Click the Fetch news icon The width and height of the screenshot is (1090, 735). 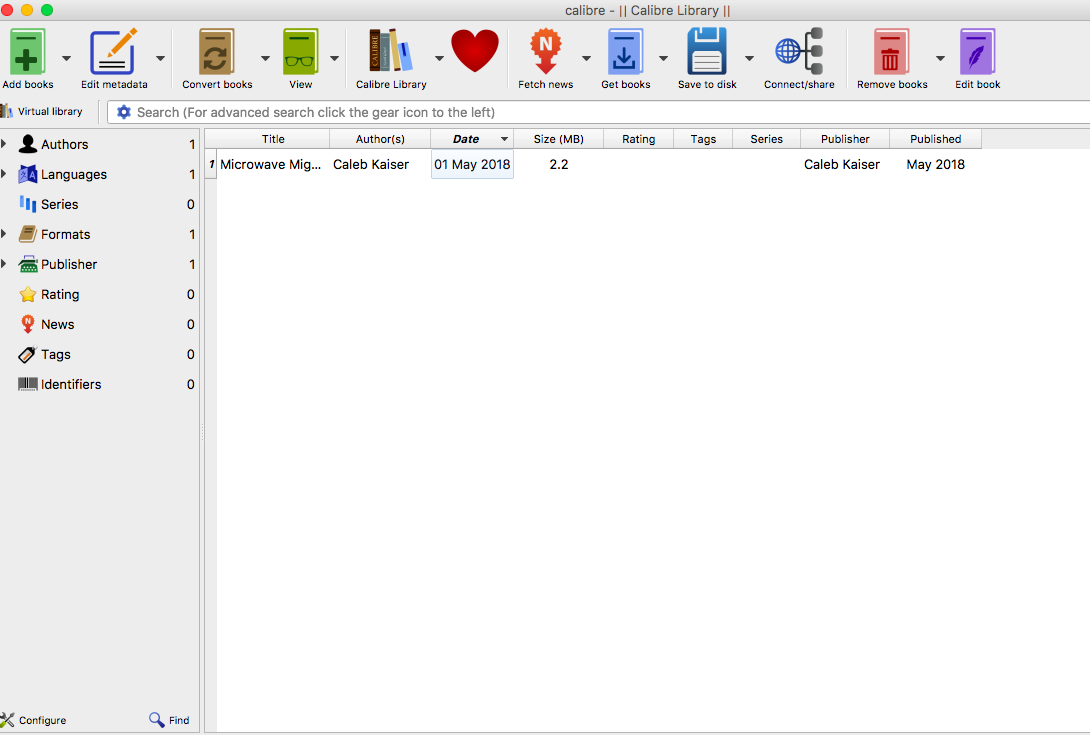click(546, 51)
